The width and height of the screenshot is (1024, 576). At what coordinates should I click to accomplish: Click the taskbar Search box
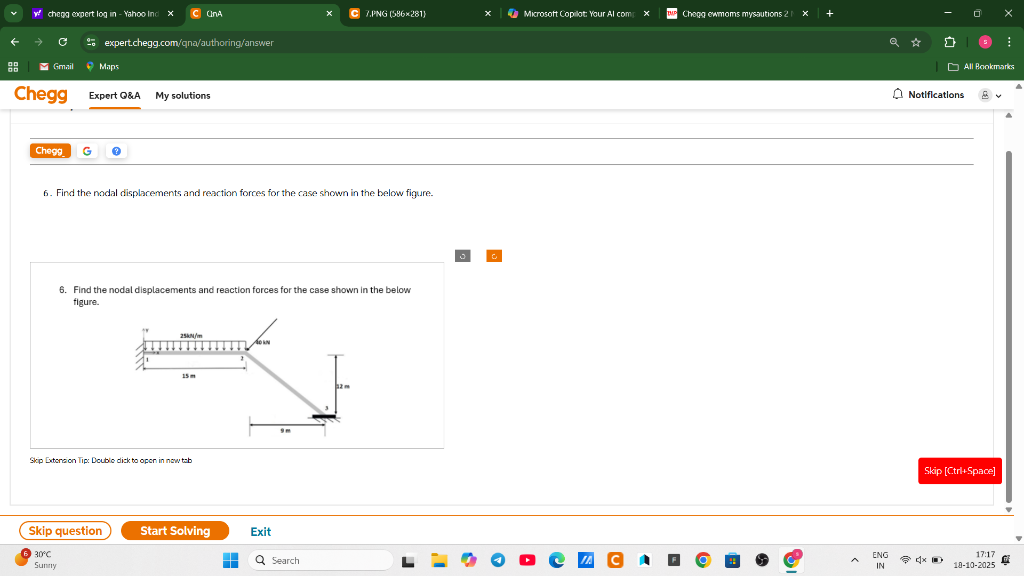click(x=321, y=560)
